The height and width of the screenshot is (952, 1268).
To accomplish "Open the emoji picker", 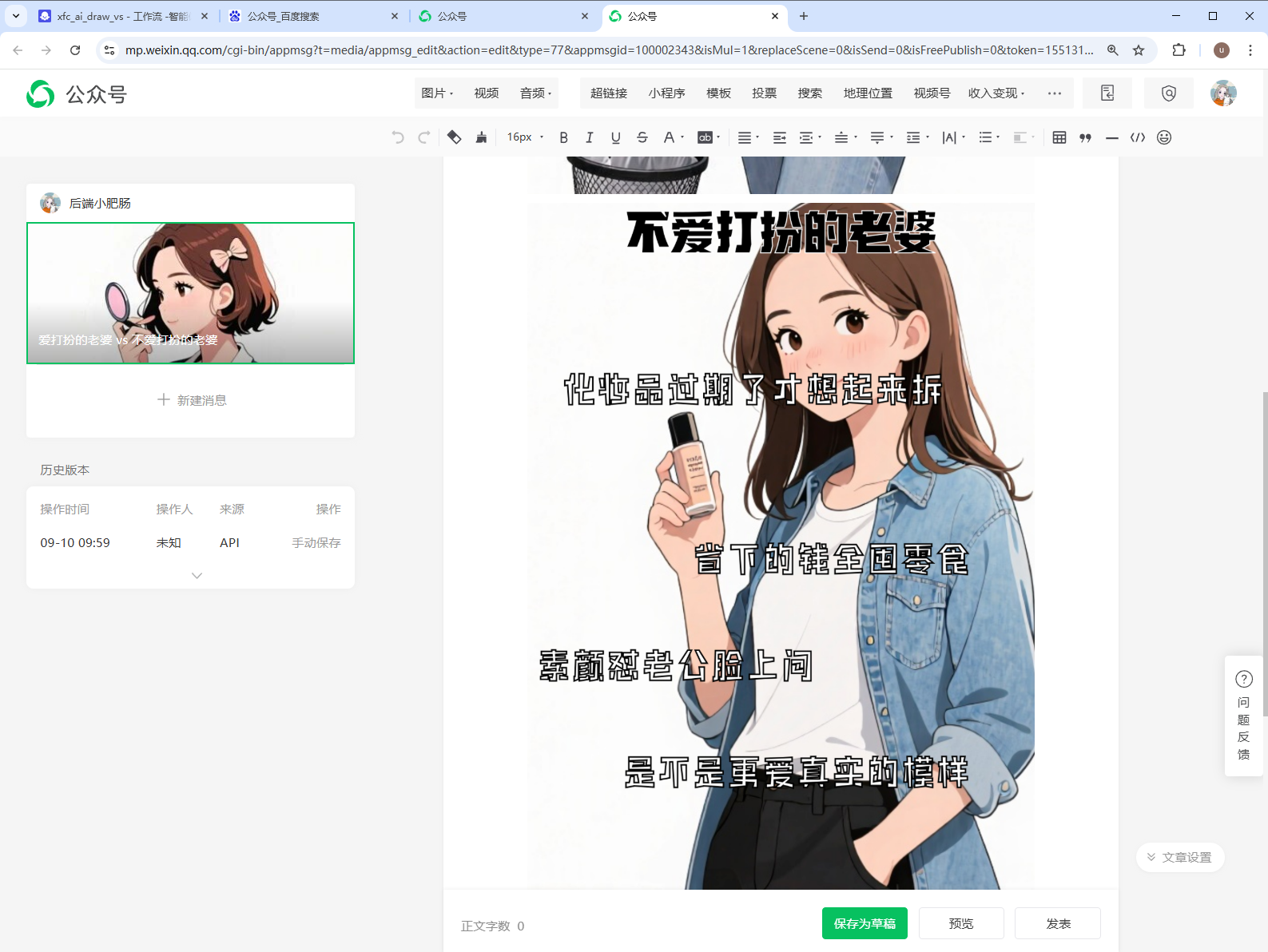I will pos(1164,137).
